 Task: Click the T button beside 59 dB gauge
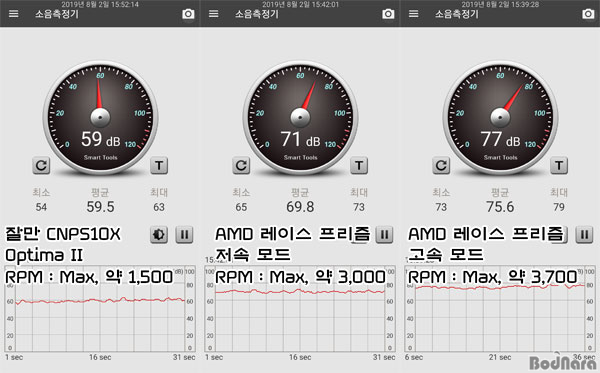click(x=159, y=165)
